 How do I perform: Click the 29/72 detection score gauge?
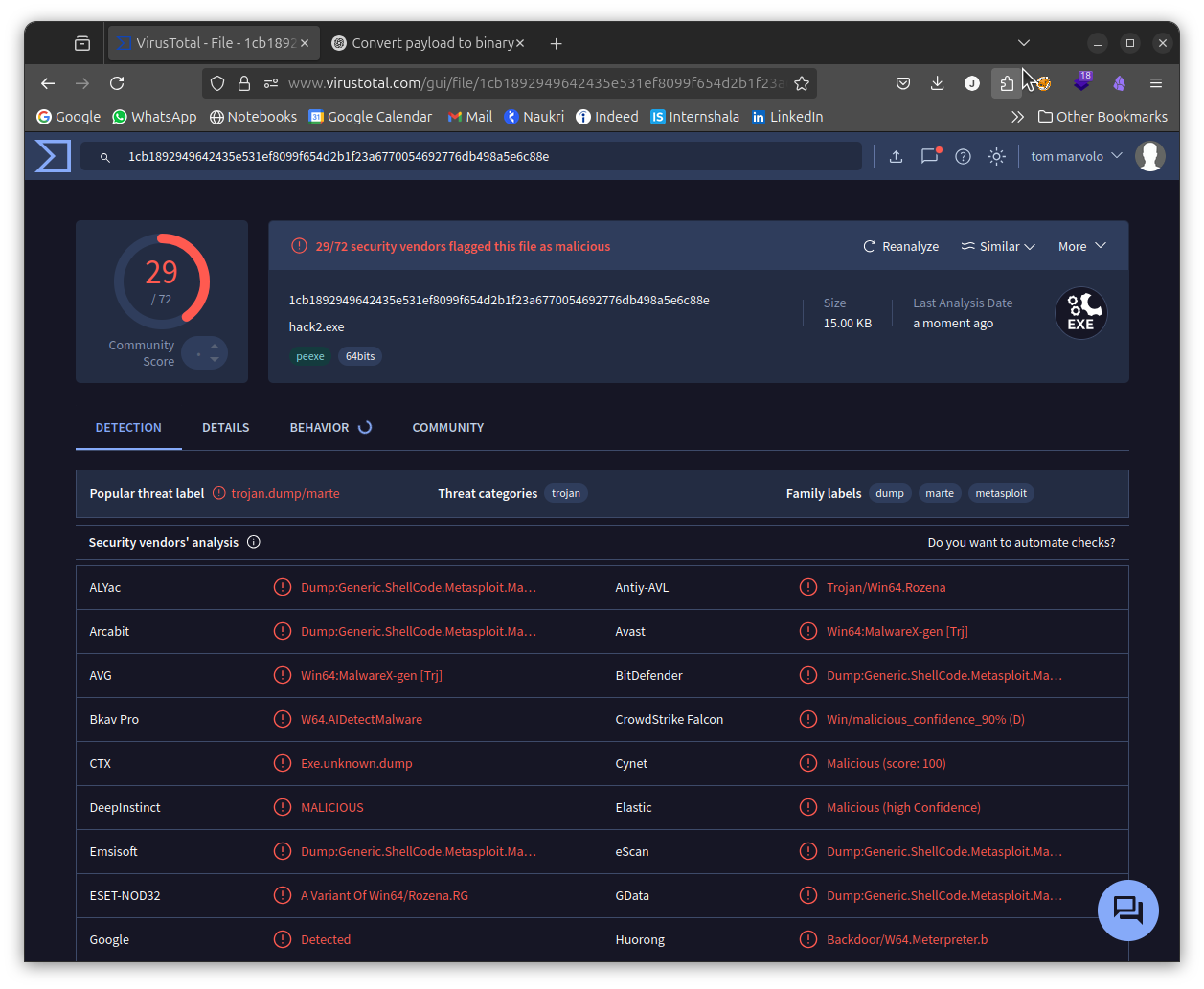(x=161, y=281)
